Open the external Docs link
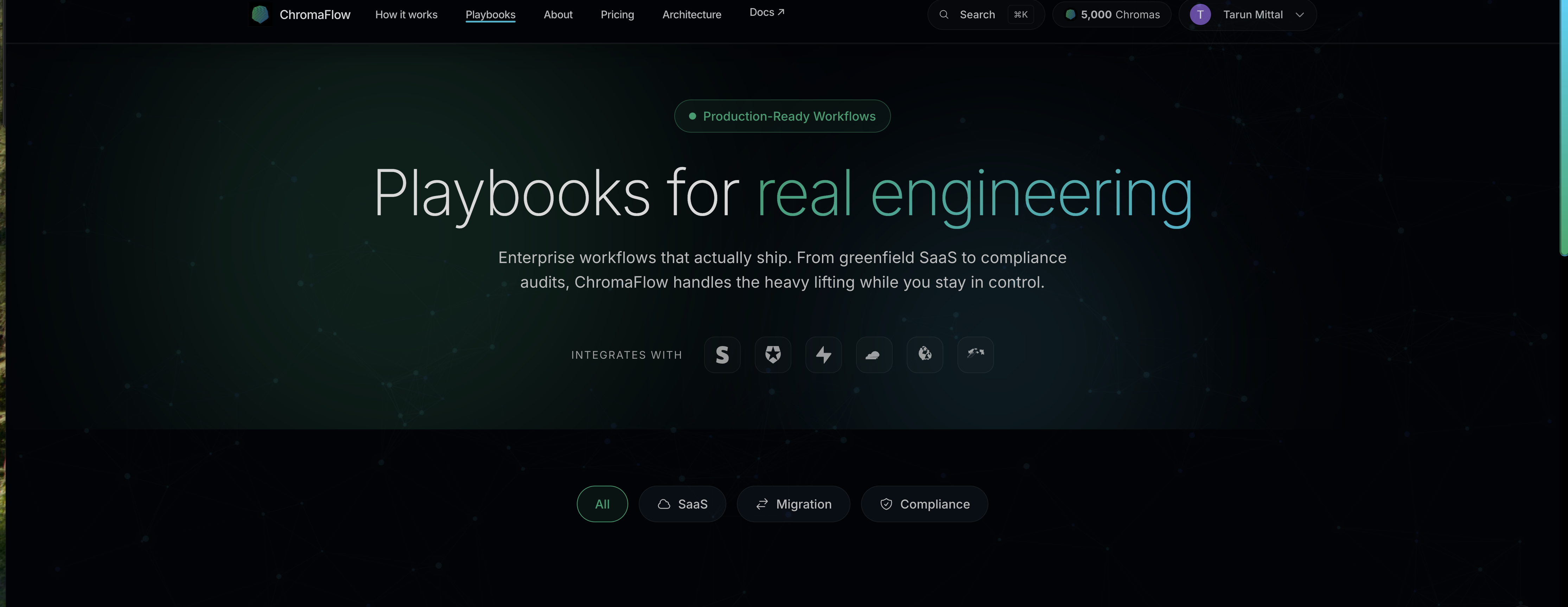The width and height of the screenshot is (1568, 607). (766, 12)
